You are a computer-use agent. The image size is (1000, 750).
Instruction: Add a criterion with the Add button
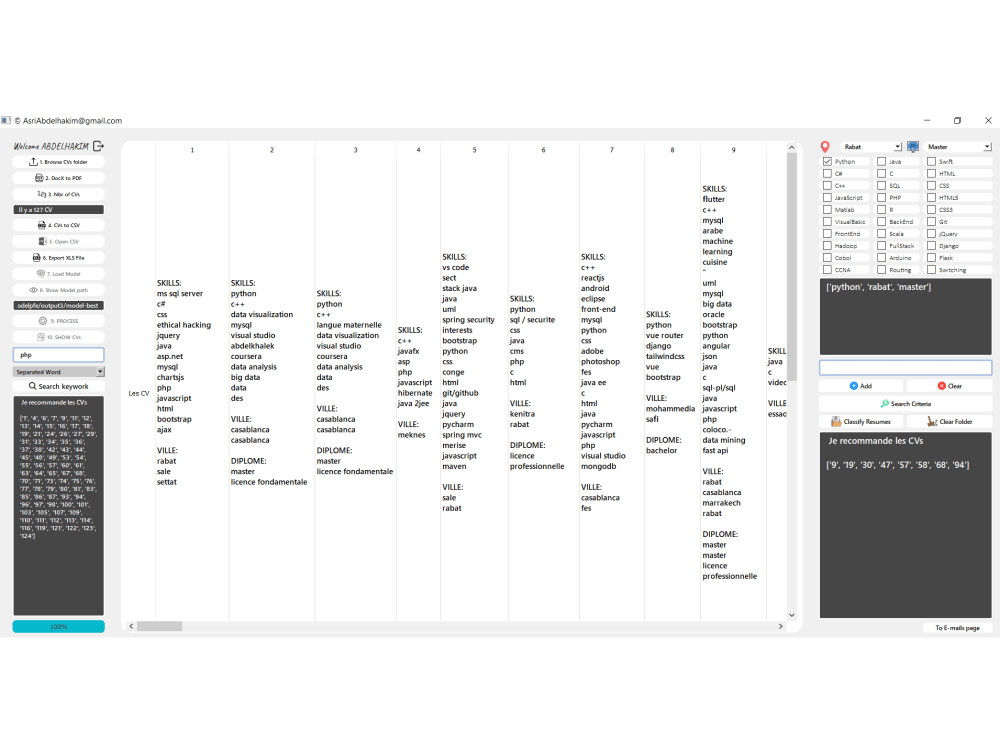(x=860, y=386)
